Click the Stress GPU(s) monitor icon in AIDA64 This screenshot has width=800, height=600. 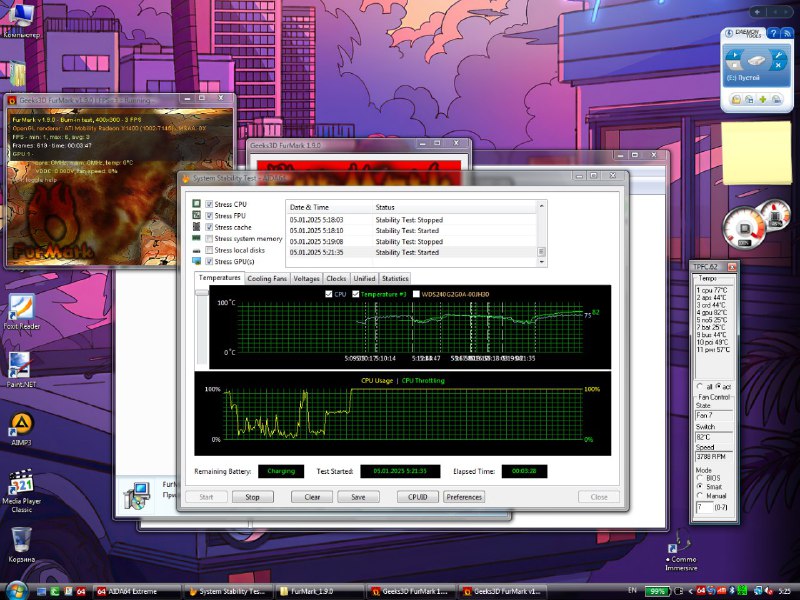point(196,261)
